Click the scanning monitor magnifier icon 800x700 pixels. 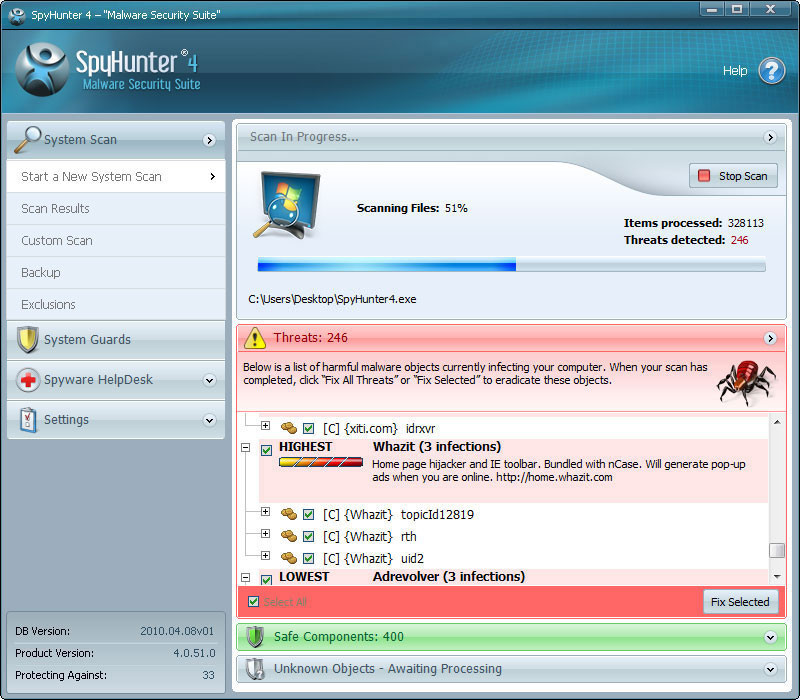(288, 205)
